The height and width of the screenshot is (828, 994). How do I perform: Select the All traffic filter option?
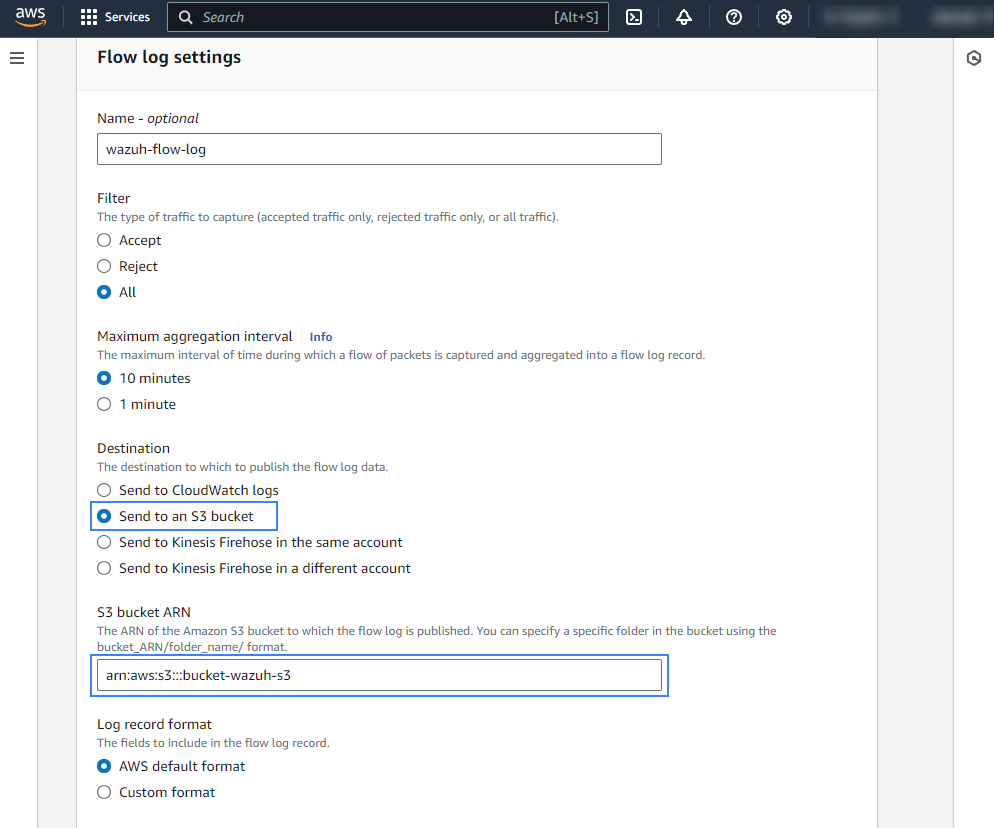104,292
